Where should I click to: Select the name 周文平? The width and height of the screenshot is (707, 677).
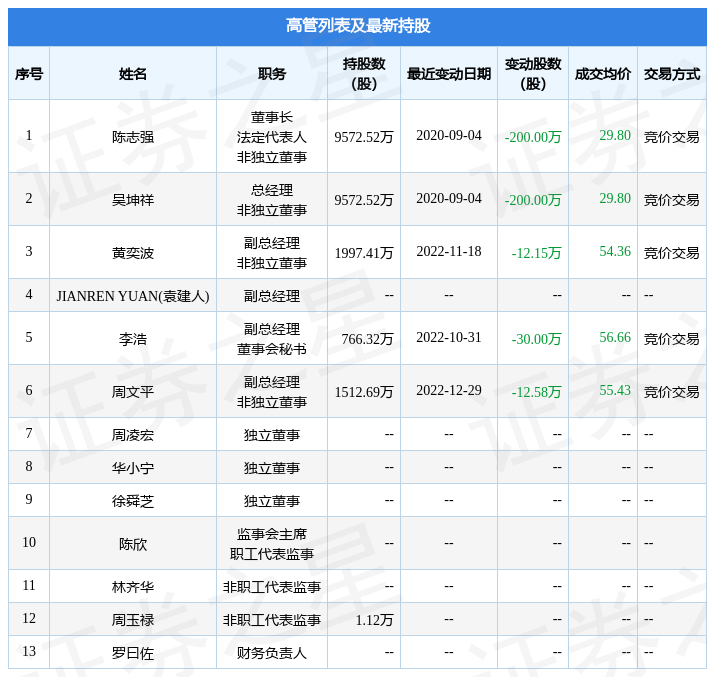pyautogui.click(x=133, y=391)
